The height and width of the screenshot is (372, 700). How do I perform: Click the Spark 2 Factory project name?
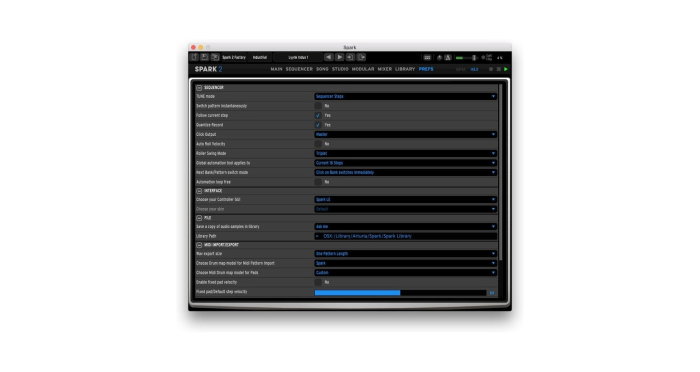(x=234, y=58)
